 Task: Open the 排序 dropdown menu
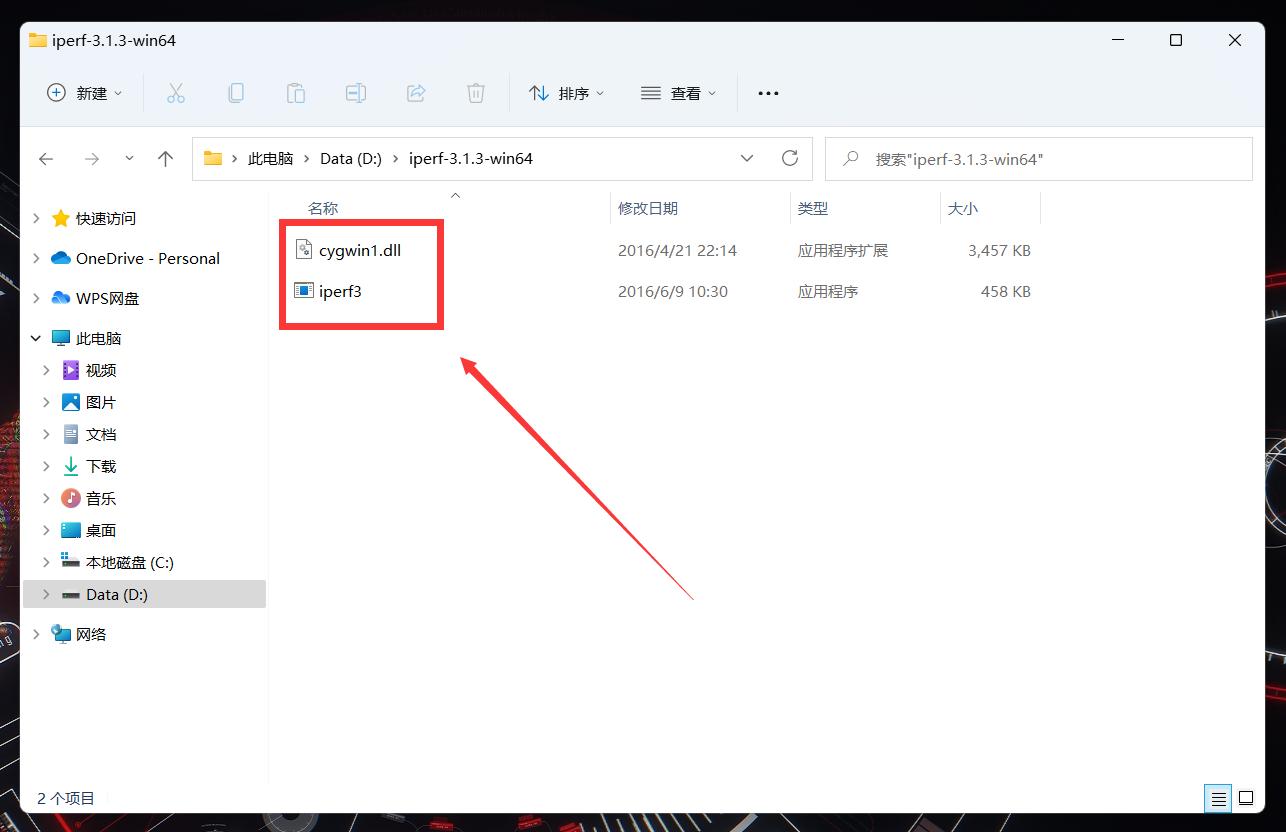pyautogui.click(x=567, y=93)
